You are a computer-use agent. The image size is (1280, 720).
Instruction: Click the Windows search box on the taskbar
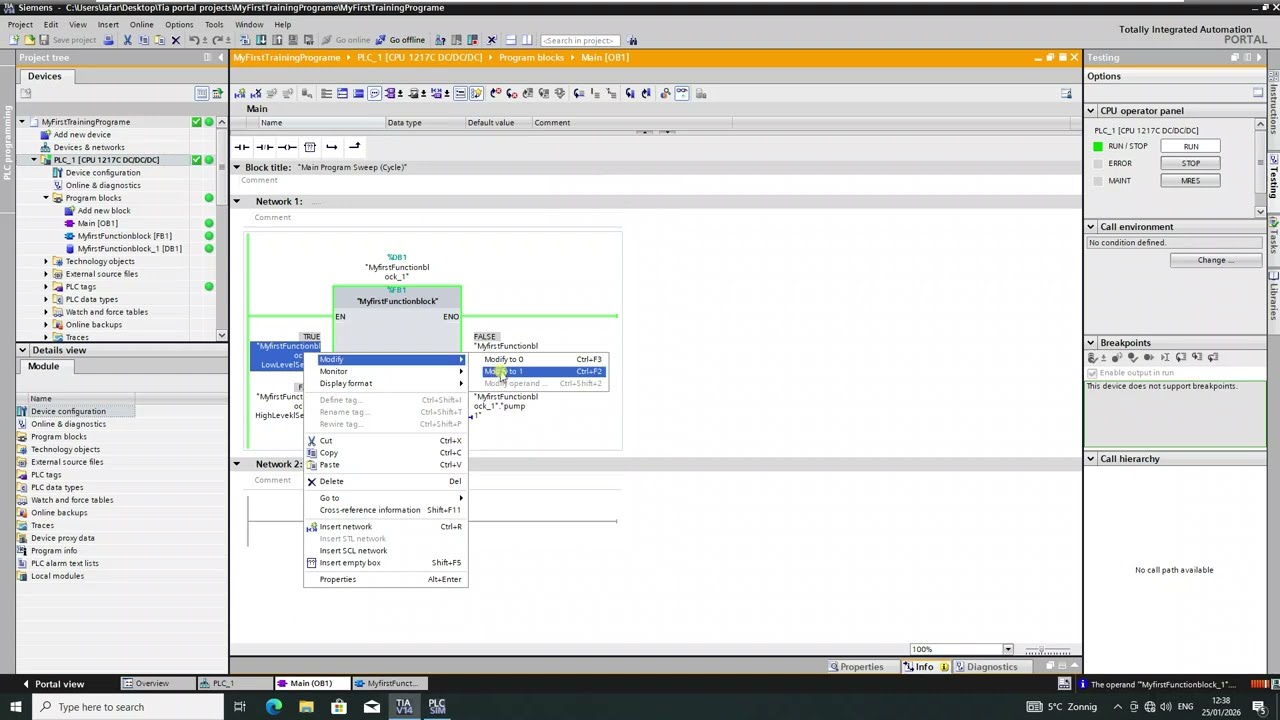[130, 707]
